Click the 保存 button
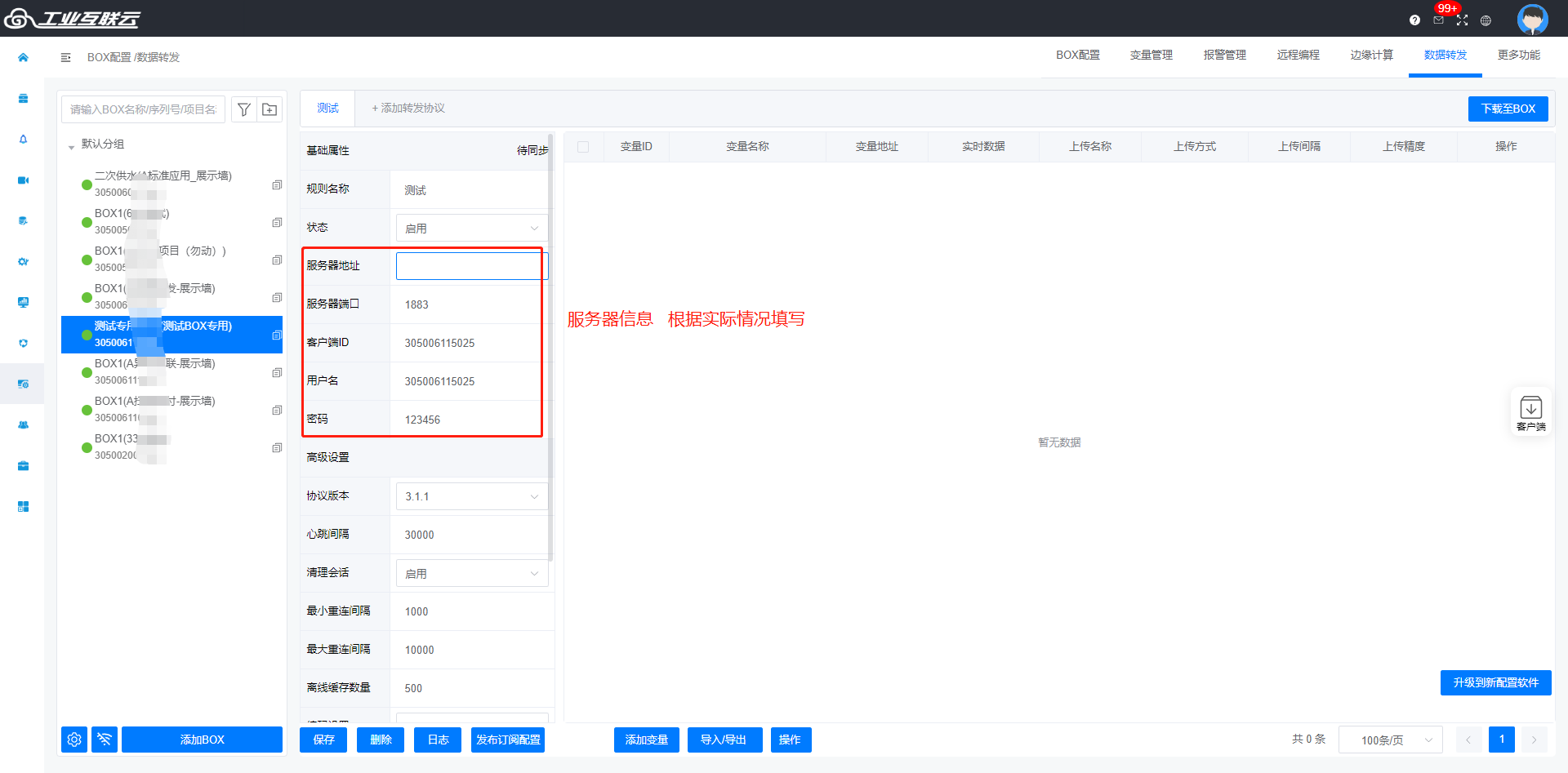The image size is (1568, 773). 323,740
